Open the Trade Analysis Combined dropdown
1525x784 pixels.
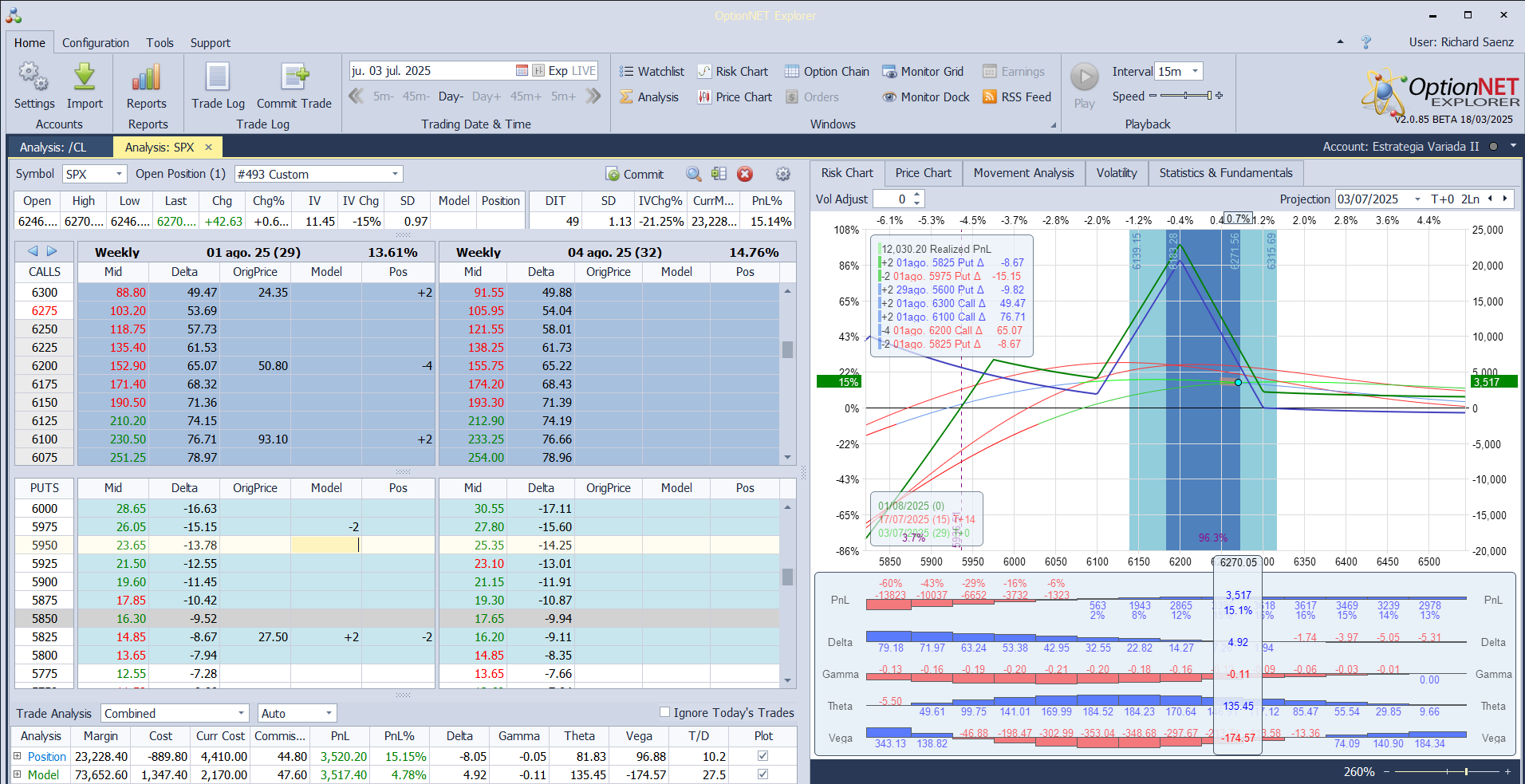(241, 714)
